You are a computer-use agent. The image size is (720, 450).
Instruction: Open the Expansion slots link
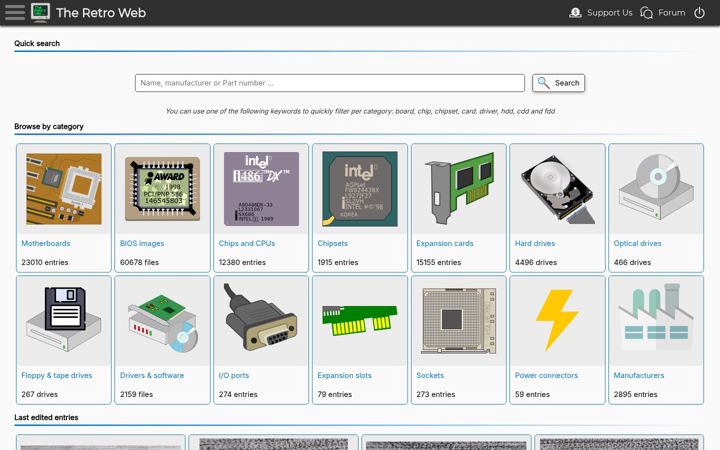344,375
